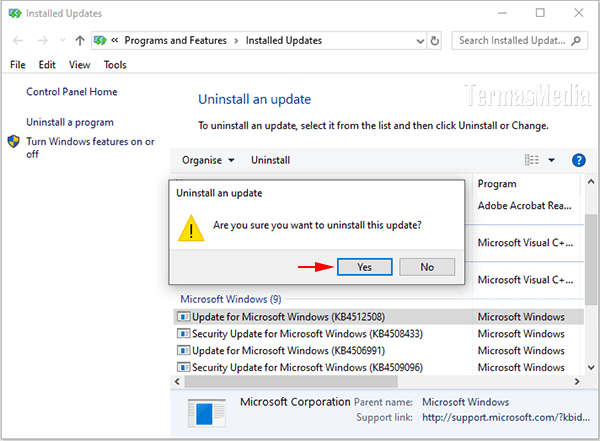Click the change view icon
This screenshot has height=441, width=600.
click(532, 160)
